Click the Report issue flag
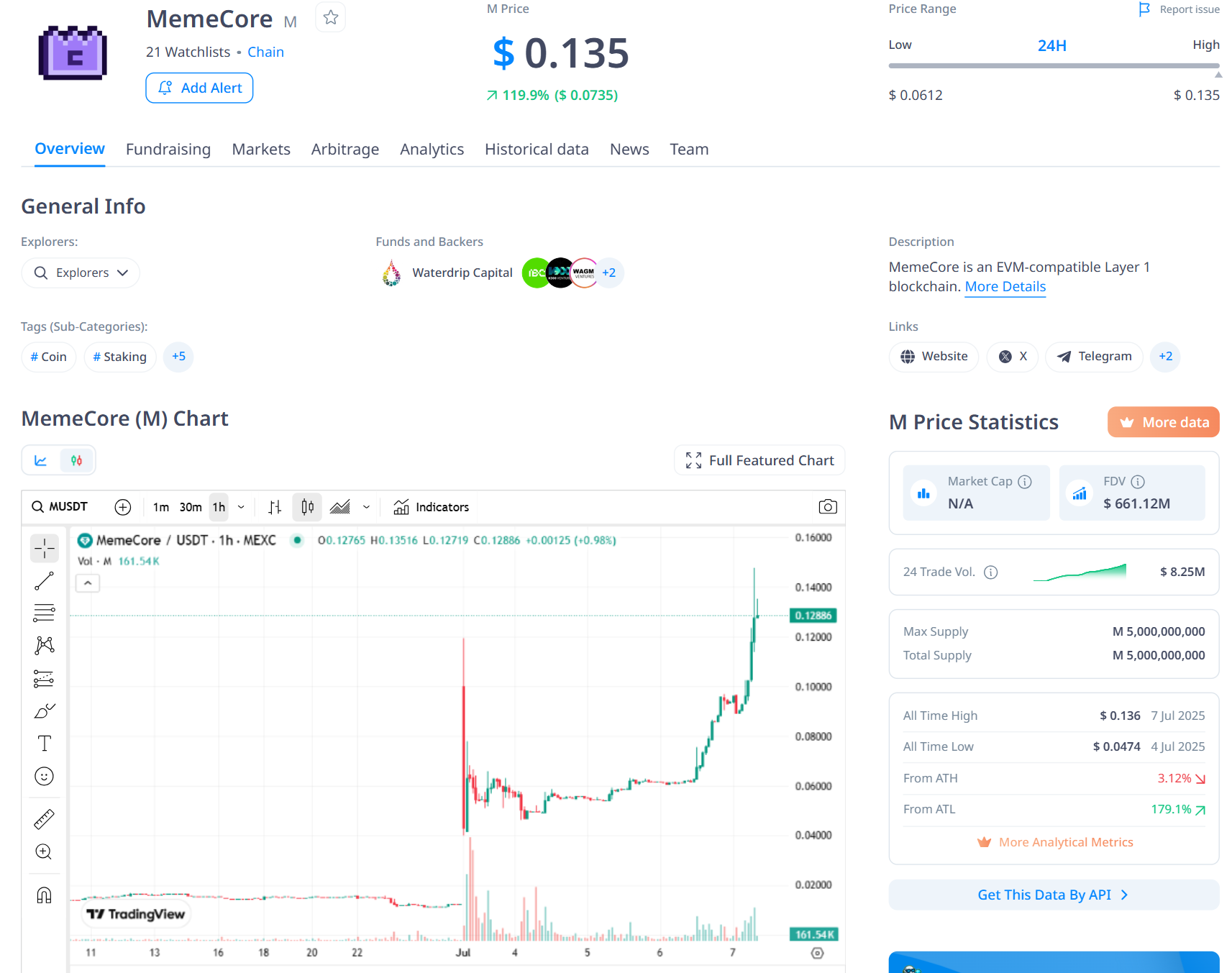 point(1179,9)
